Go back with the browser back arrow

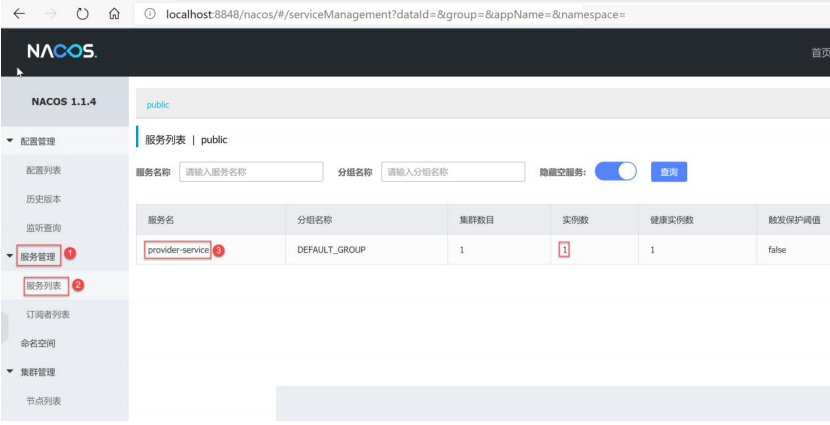click(x=19, y=14)
